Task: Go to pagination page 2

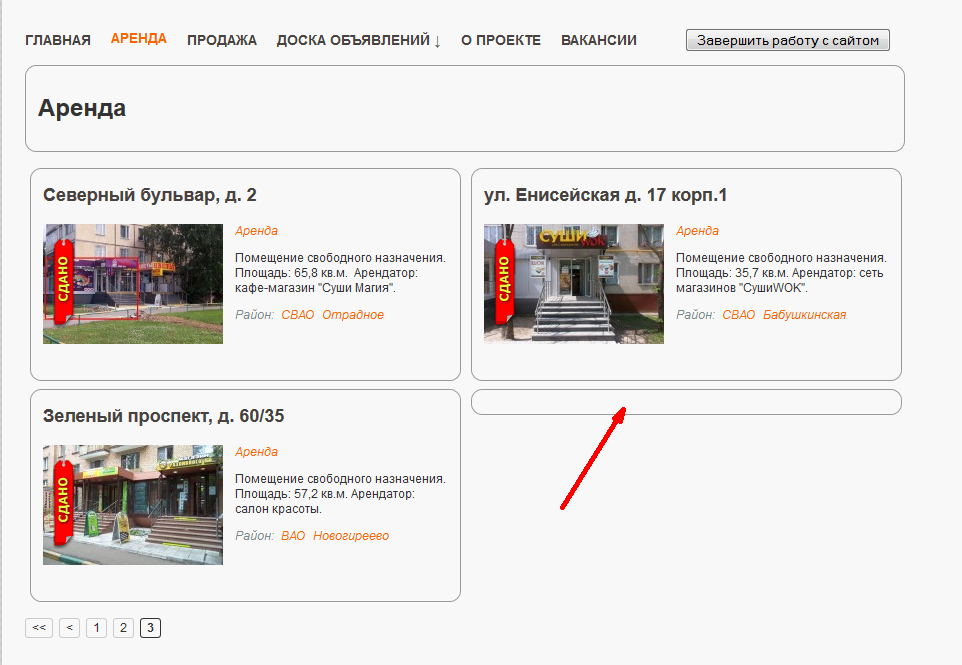Action: [x=123, y=628]
